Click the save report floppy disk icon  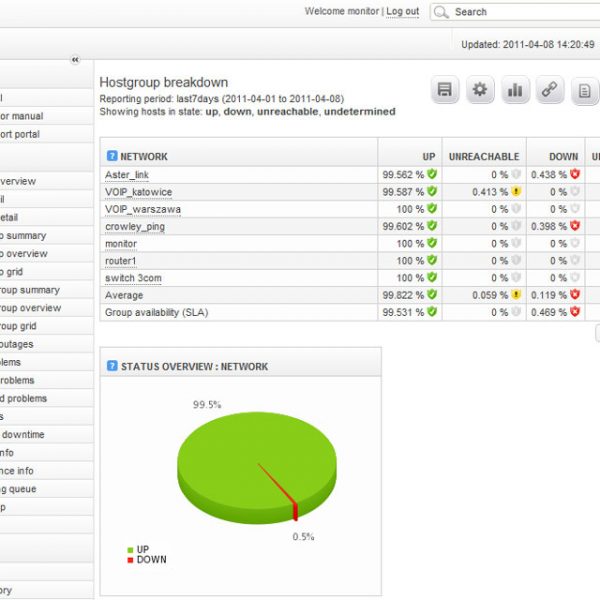tap(445, 90)
